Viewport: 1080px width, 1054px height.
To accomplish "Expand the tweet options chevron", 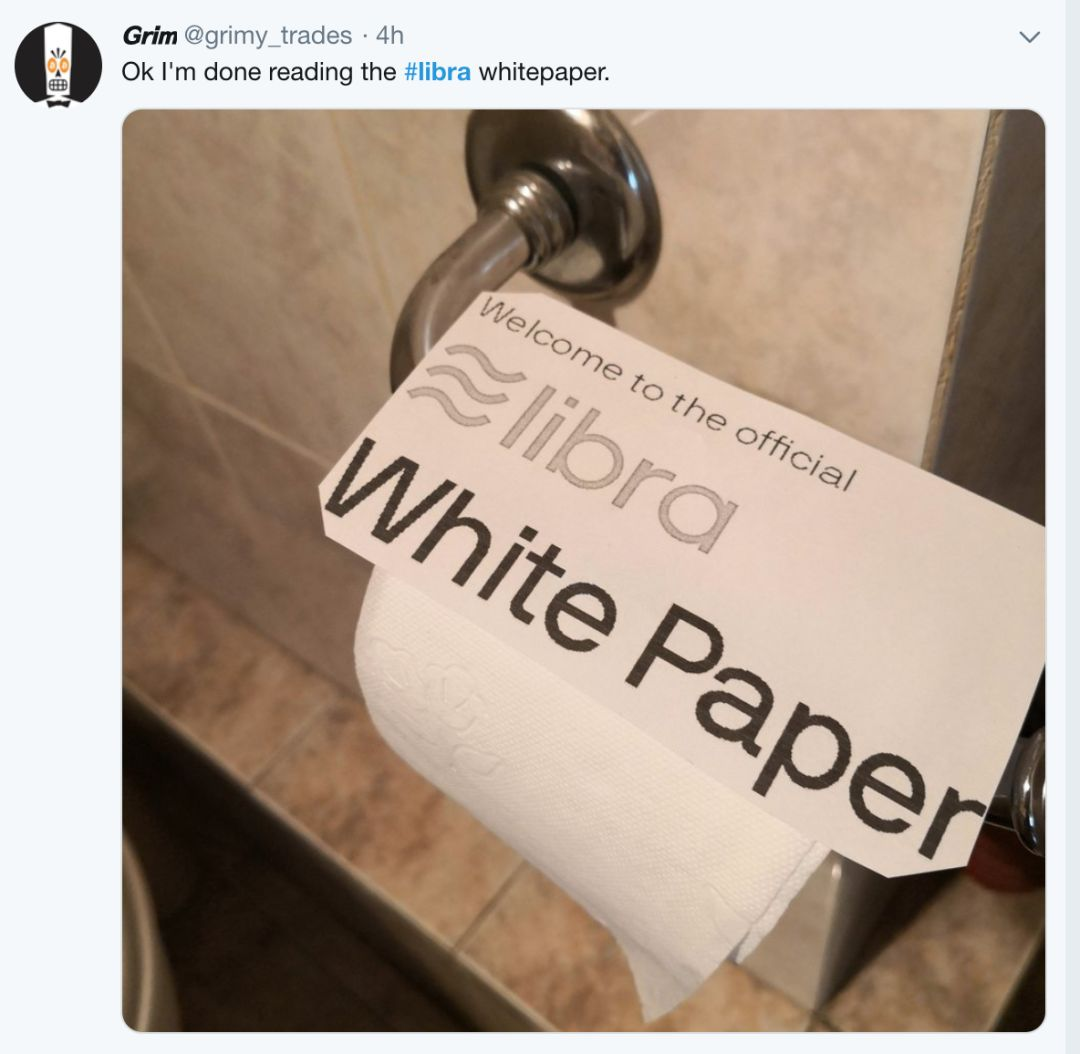I will tap(1029, 37).
